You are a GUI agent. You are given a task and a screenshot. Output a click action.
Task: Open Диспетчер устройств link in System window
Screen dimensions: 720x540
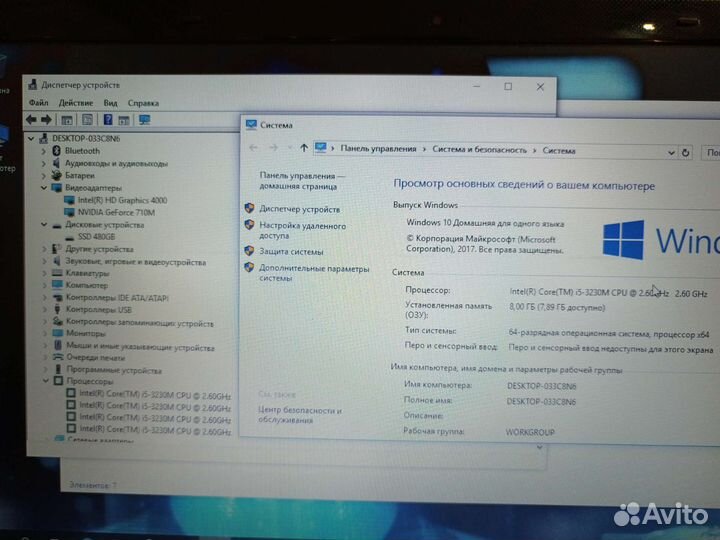pos(300,209)
